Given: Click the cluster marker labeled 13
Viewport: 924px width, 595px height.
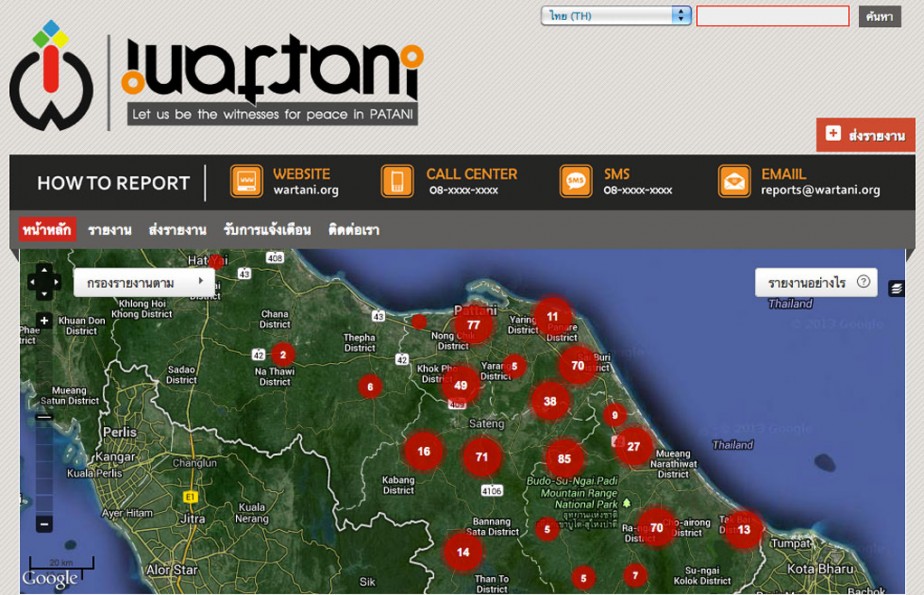Looking at the screenshot, I should [x=744, y=530].
